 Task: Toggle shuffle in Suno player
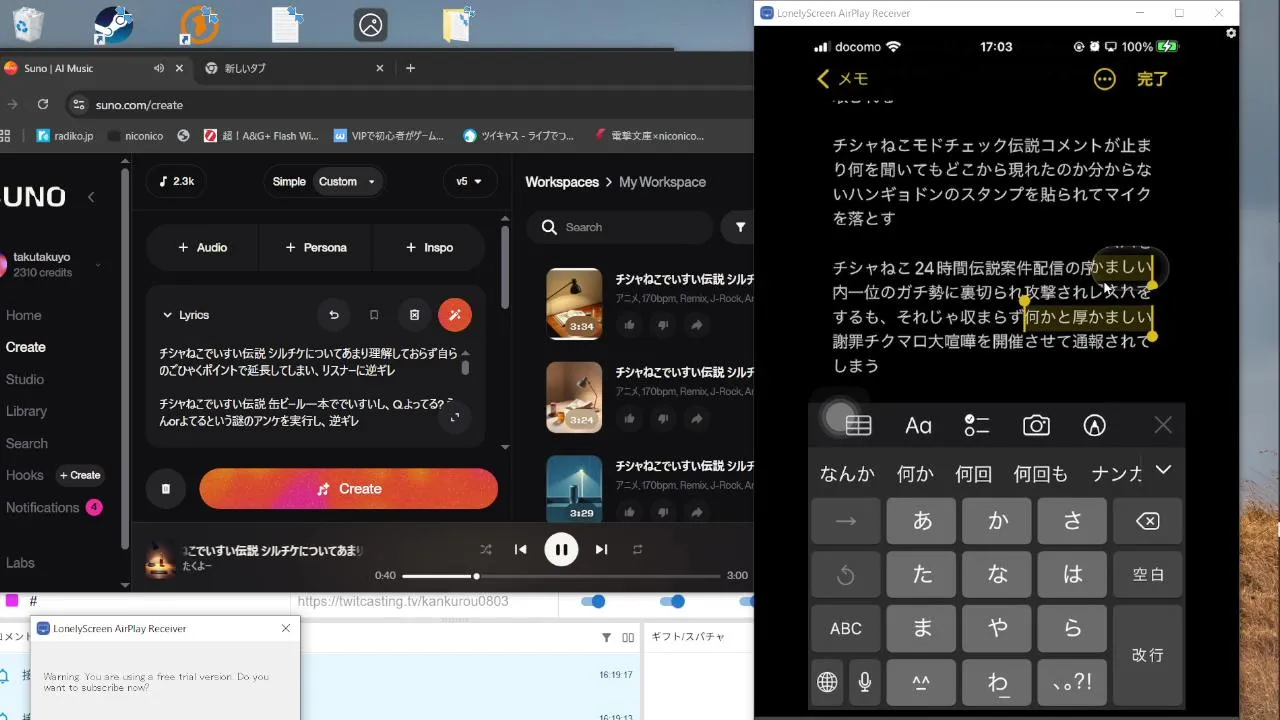click(x=486, y=549)
